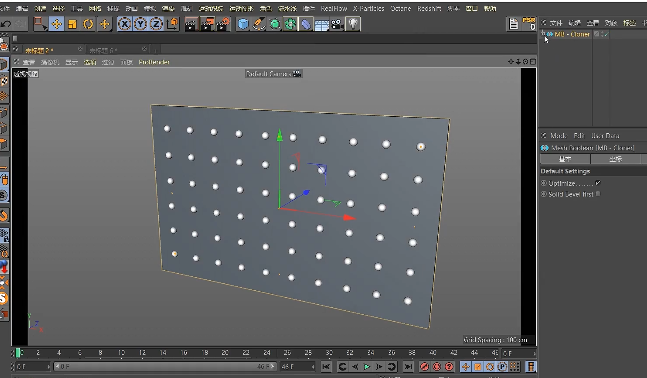Open the spline pen tool
This screenshot has width=647, height=378.
(x=259, y=24)
